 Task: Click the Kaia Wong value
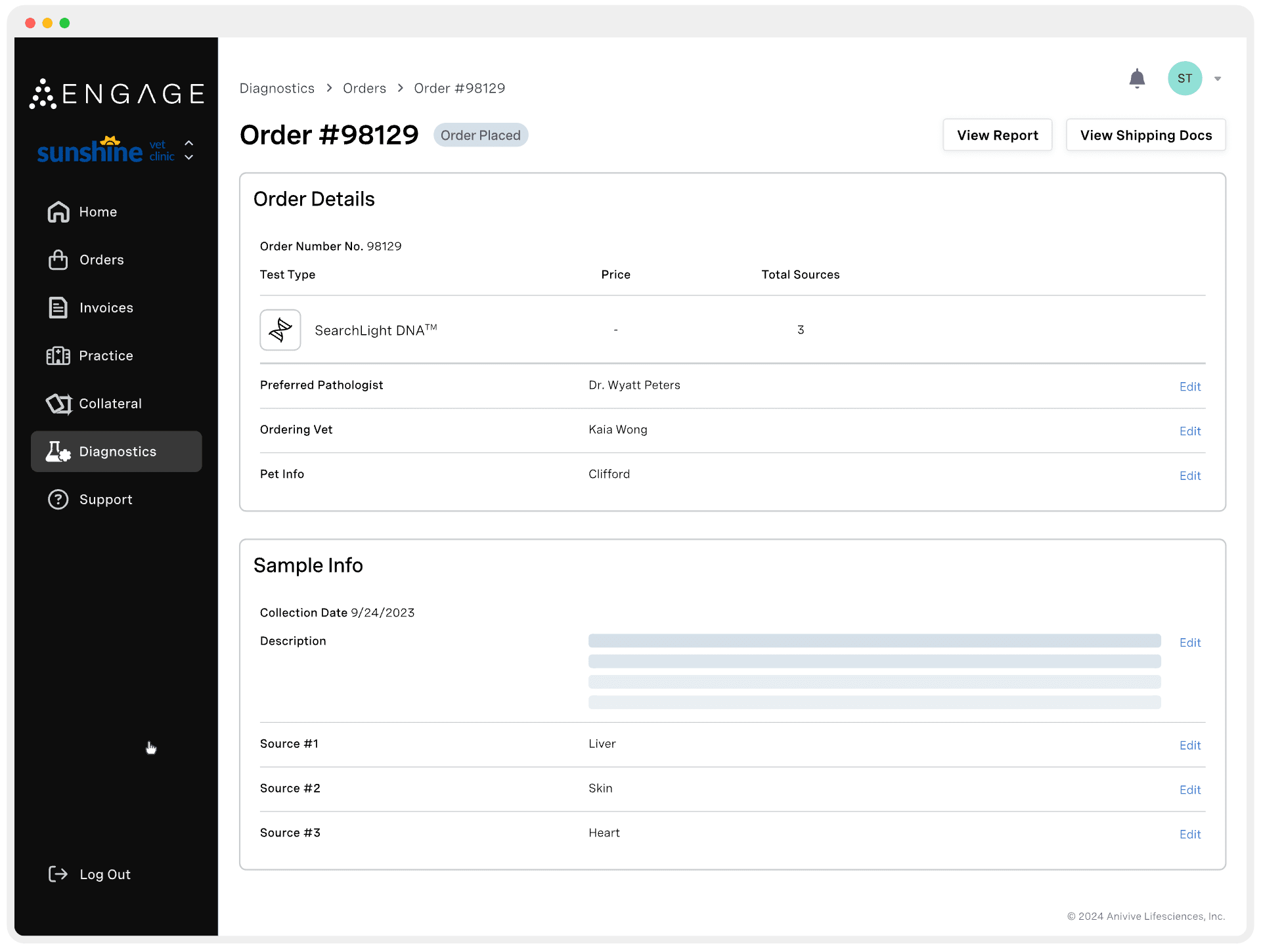(618, 429)
